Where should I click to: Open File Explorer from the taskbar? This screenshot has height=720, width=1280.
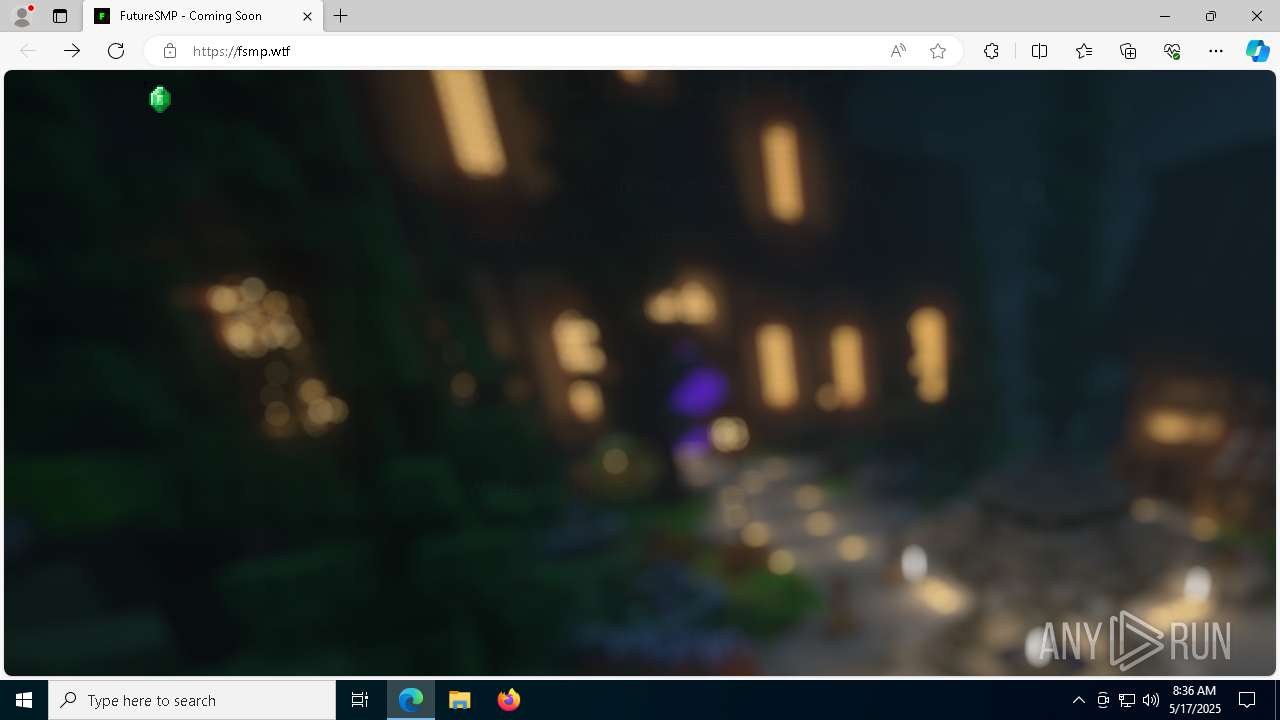coord(460,700)
